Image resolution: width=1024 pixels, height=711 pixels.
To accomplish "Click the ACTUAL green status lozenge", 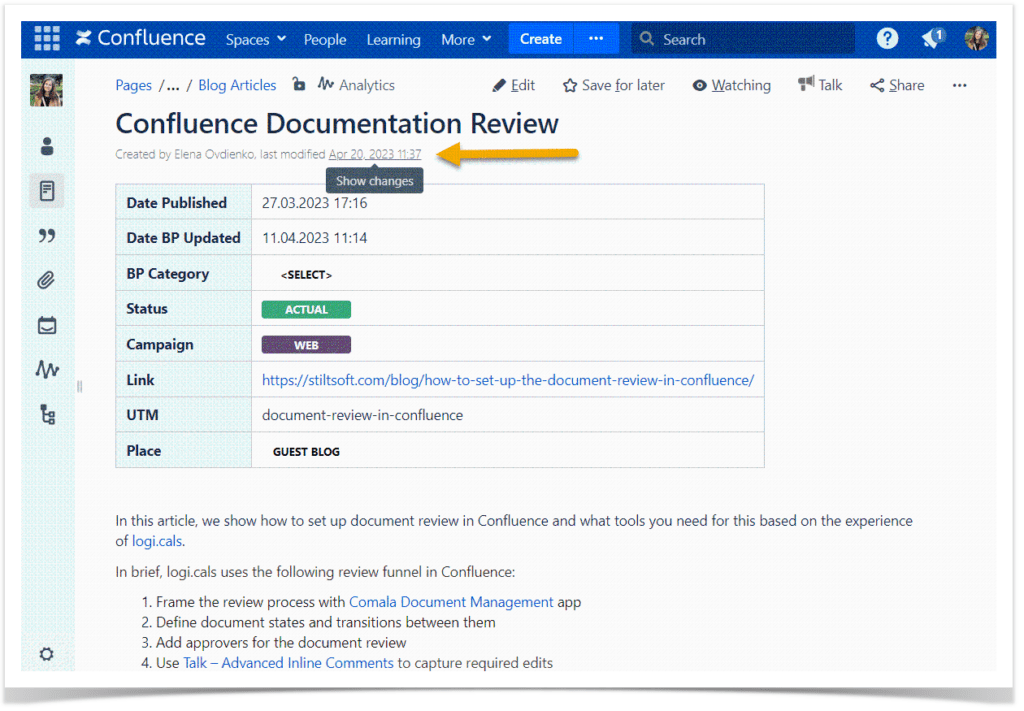I will (306, 309).
